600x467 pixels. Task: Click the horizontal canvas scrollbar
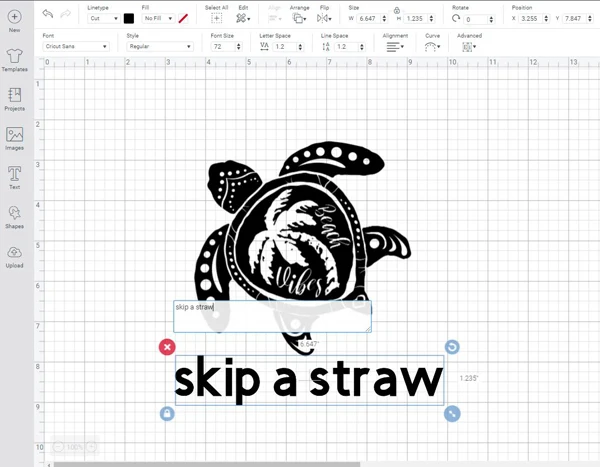point(207,464)
